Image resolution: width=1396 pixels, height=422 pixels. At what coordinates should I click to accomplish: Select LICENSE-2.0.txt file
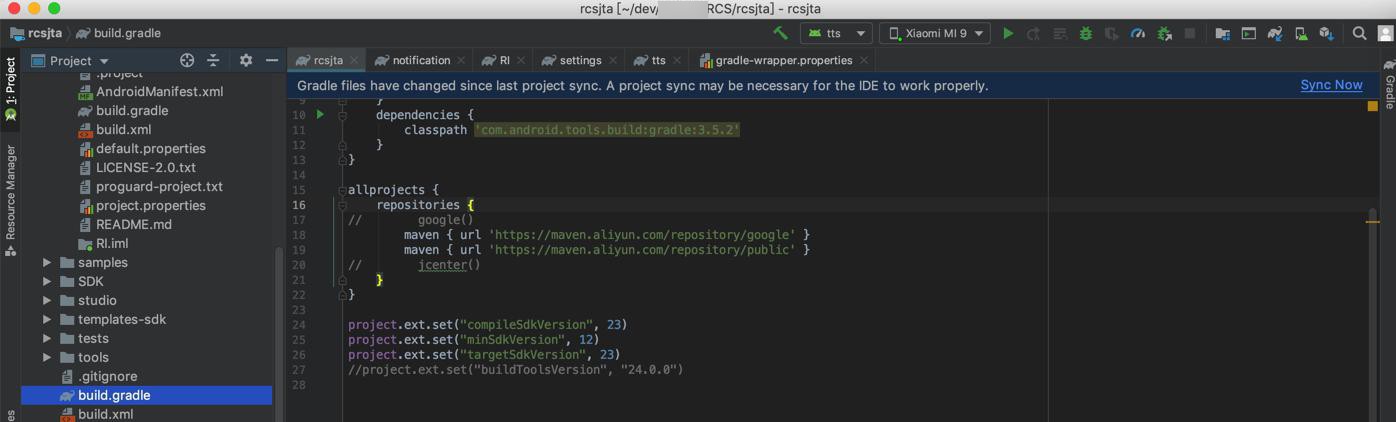coord(137,168)
